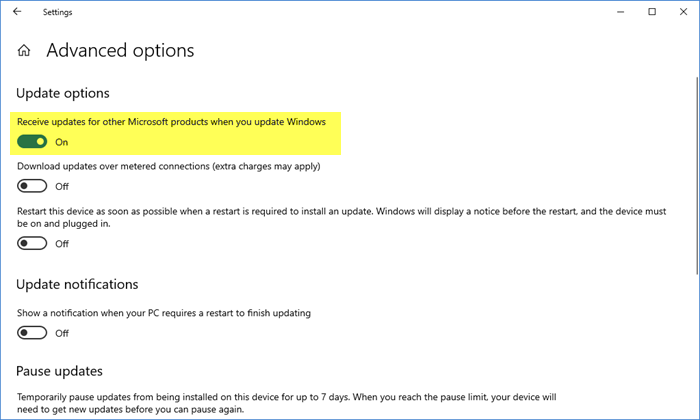Maximize the Settings window

click(652, 12)
